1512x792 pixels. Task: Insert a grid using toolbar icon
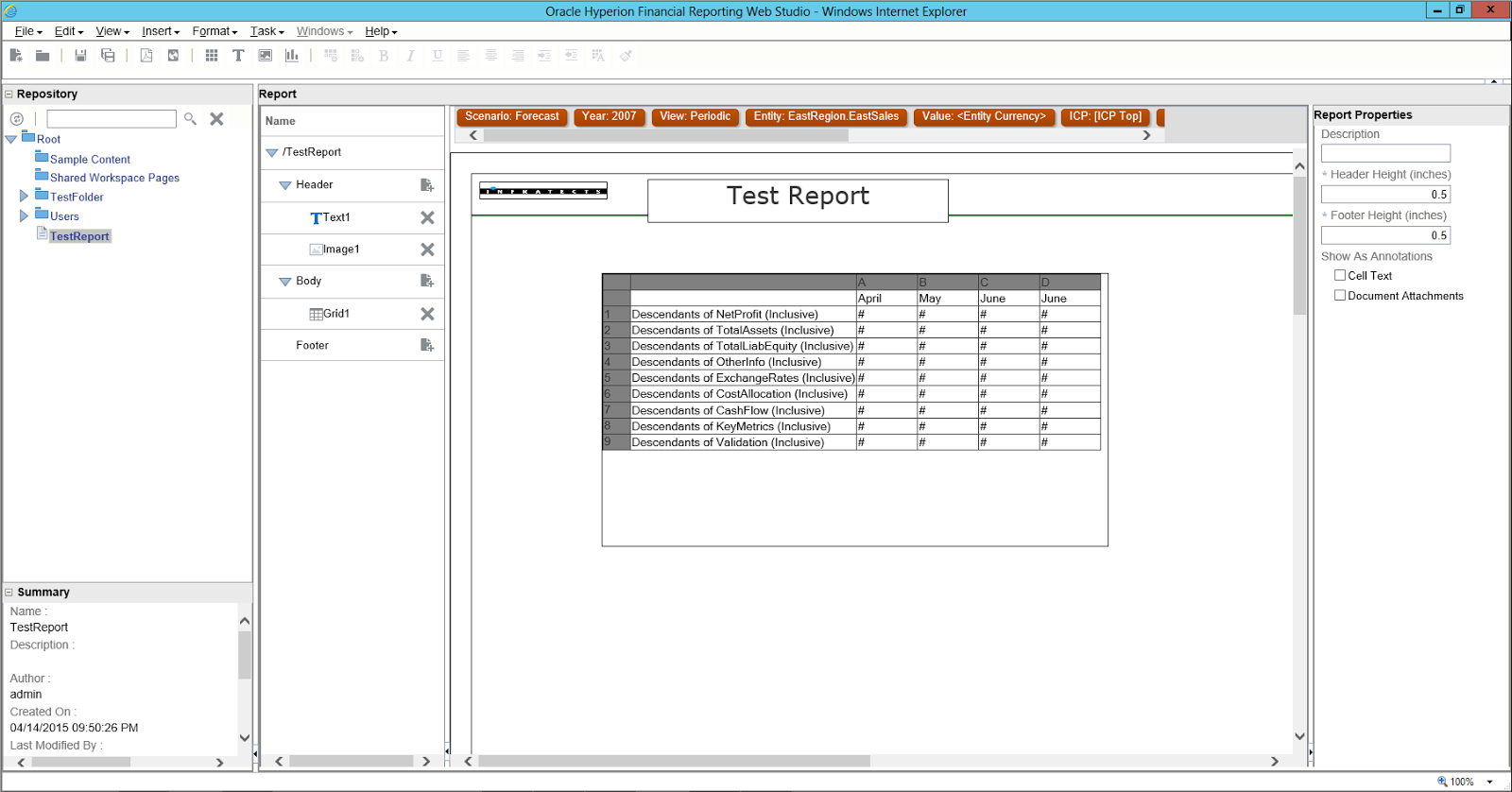coord(212,56)
